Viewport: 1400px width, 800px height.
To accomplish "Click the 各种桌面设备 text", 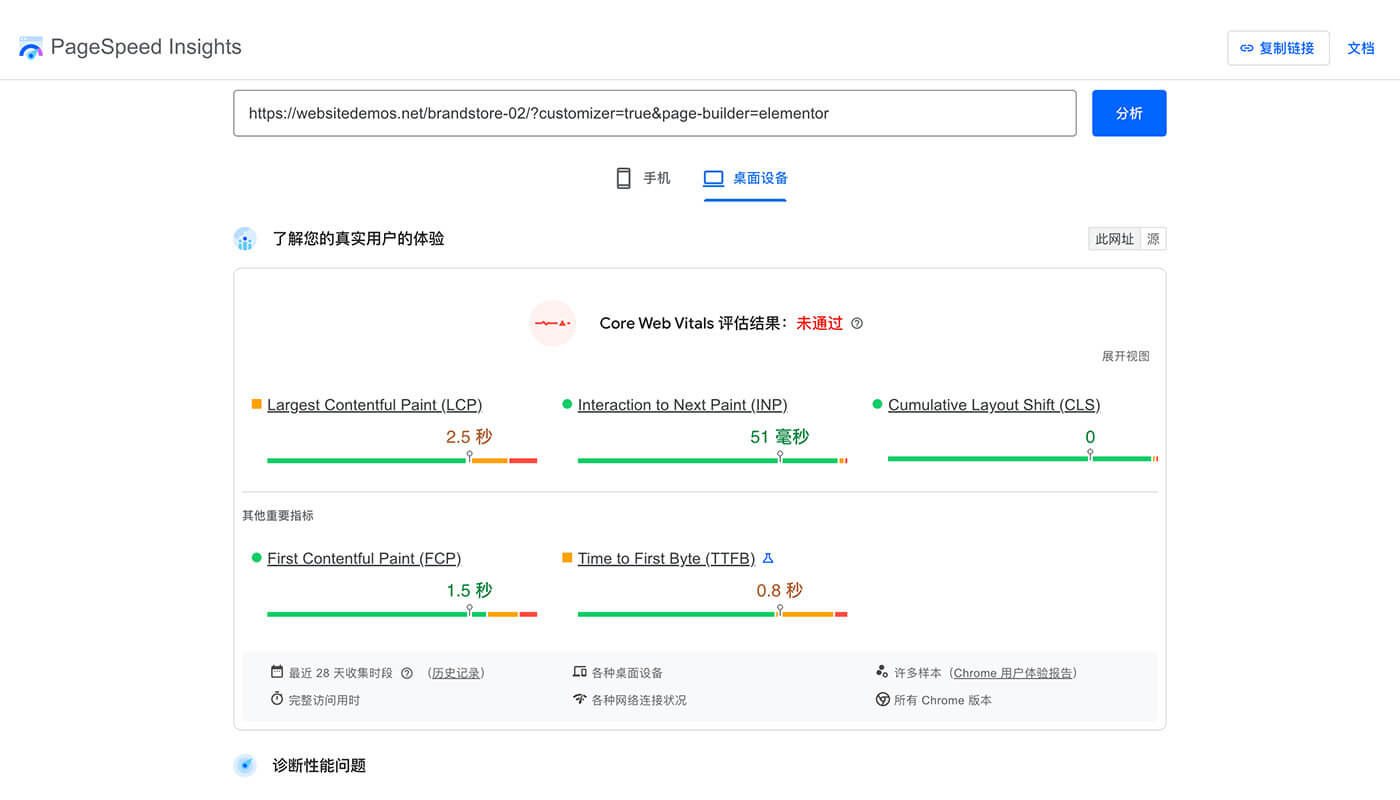I will point(627,673).
